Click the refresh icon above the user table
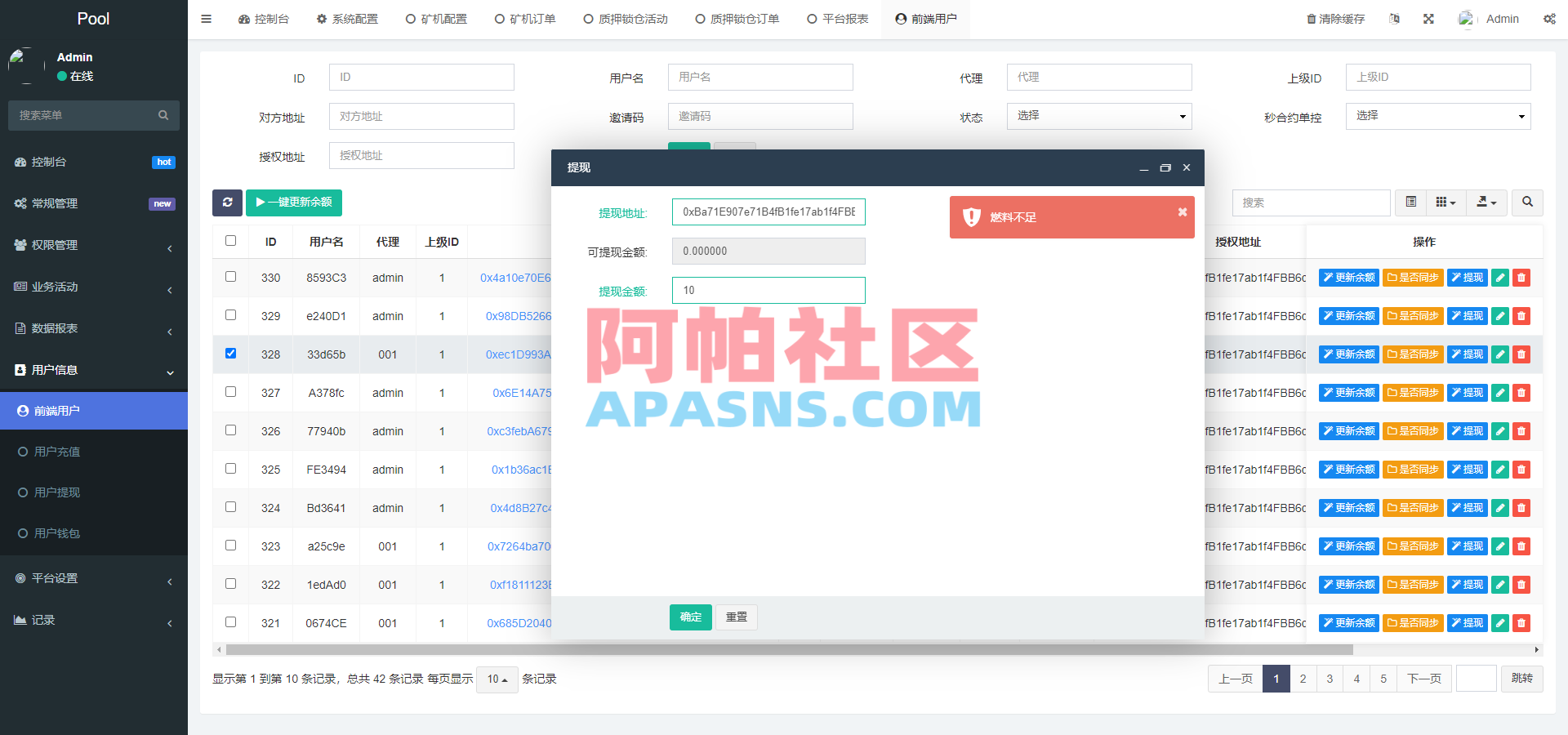 tap(228, 203)
